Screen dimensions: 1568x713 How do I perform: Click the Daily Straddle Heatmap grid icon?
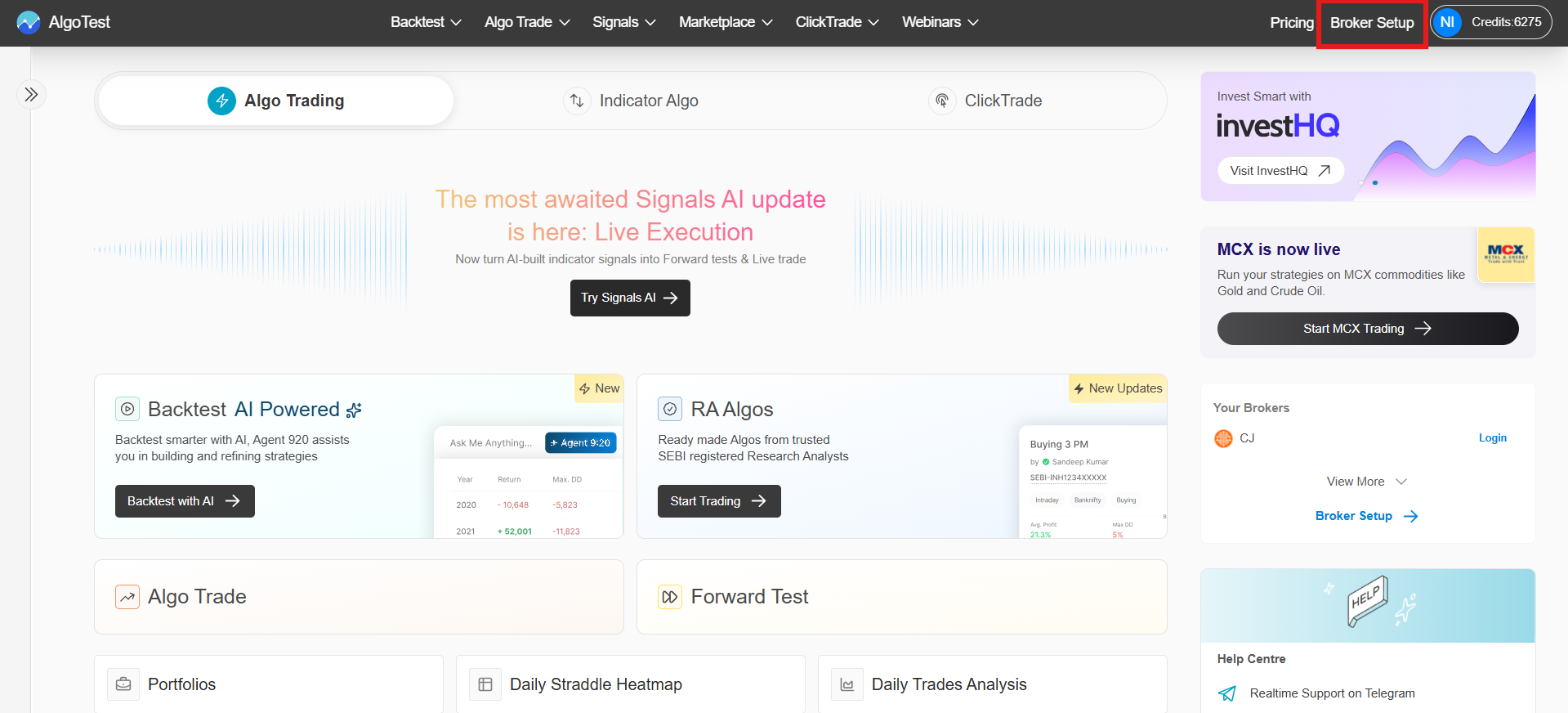tap(485, 684)
